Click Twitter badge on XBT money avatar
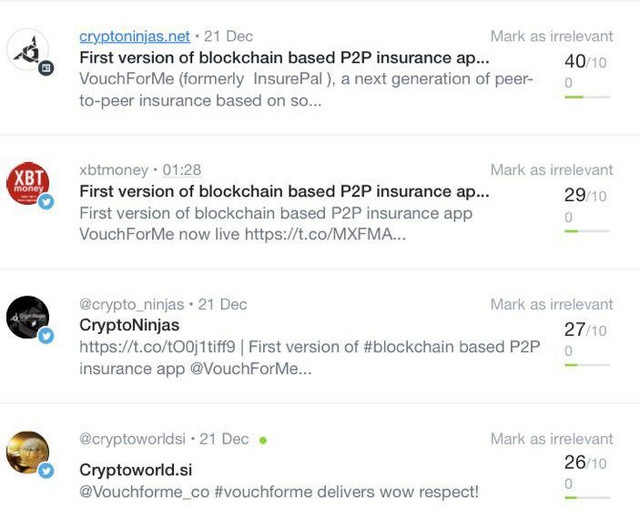This screenshot has width=640, height=529. click(46, 201)
